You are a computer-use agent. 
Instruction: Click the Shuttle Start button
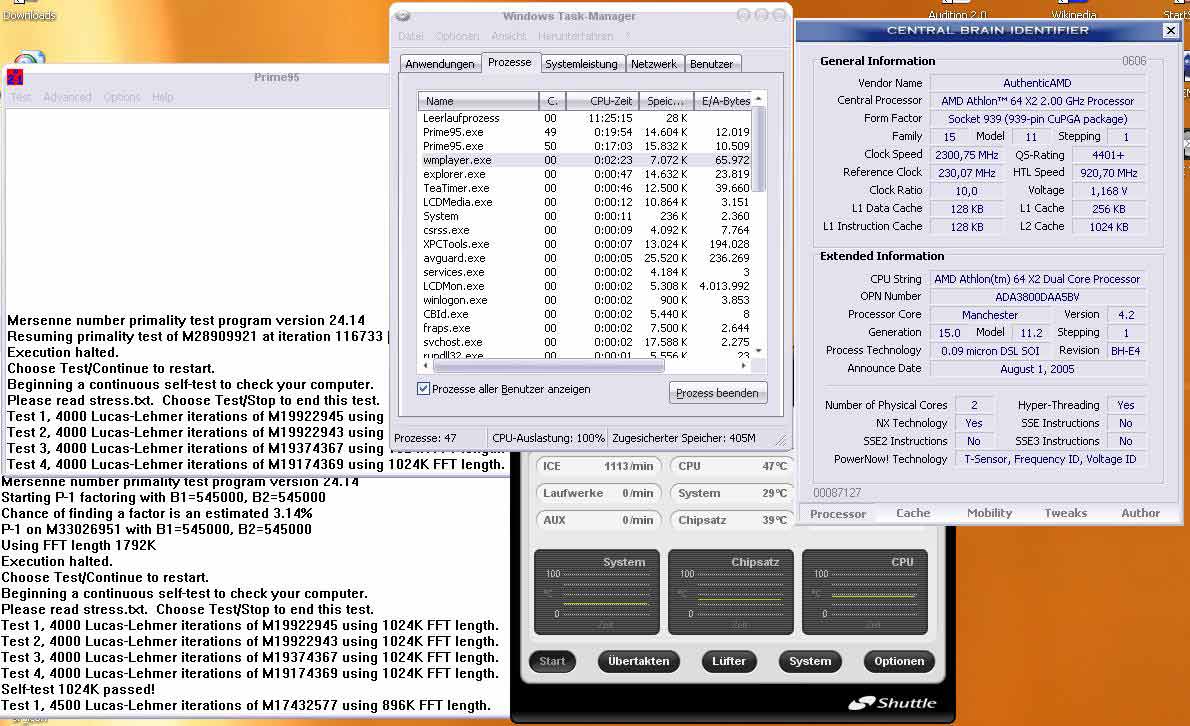pyautogui.click(x=552, y=662)
